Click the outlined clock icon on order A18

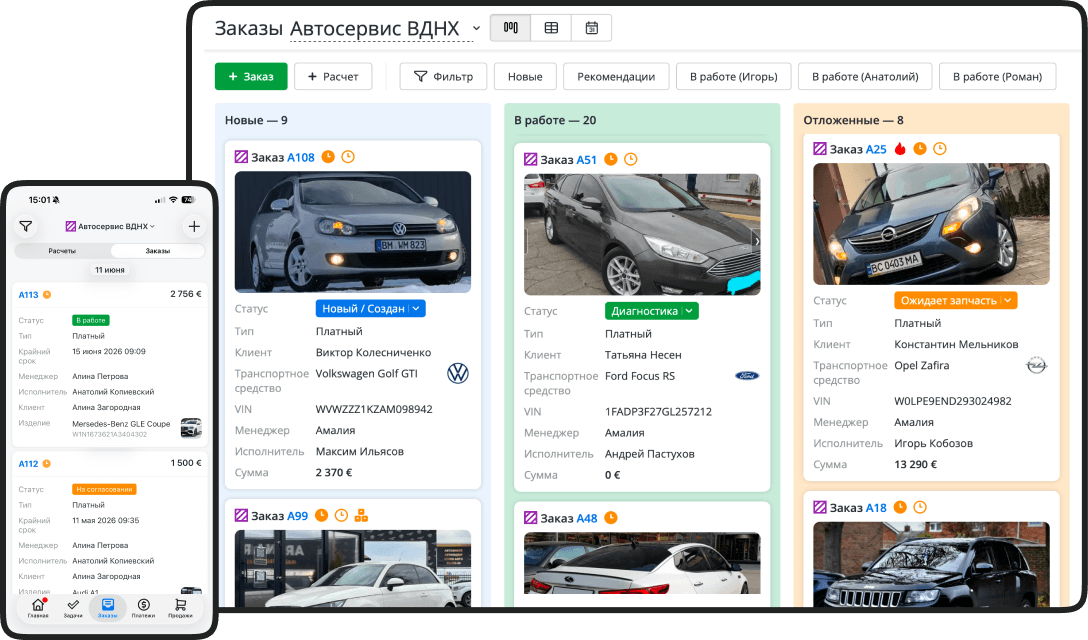(x=919, y=507)
